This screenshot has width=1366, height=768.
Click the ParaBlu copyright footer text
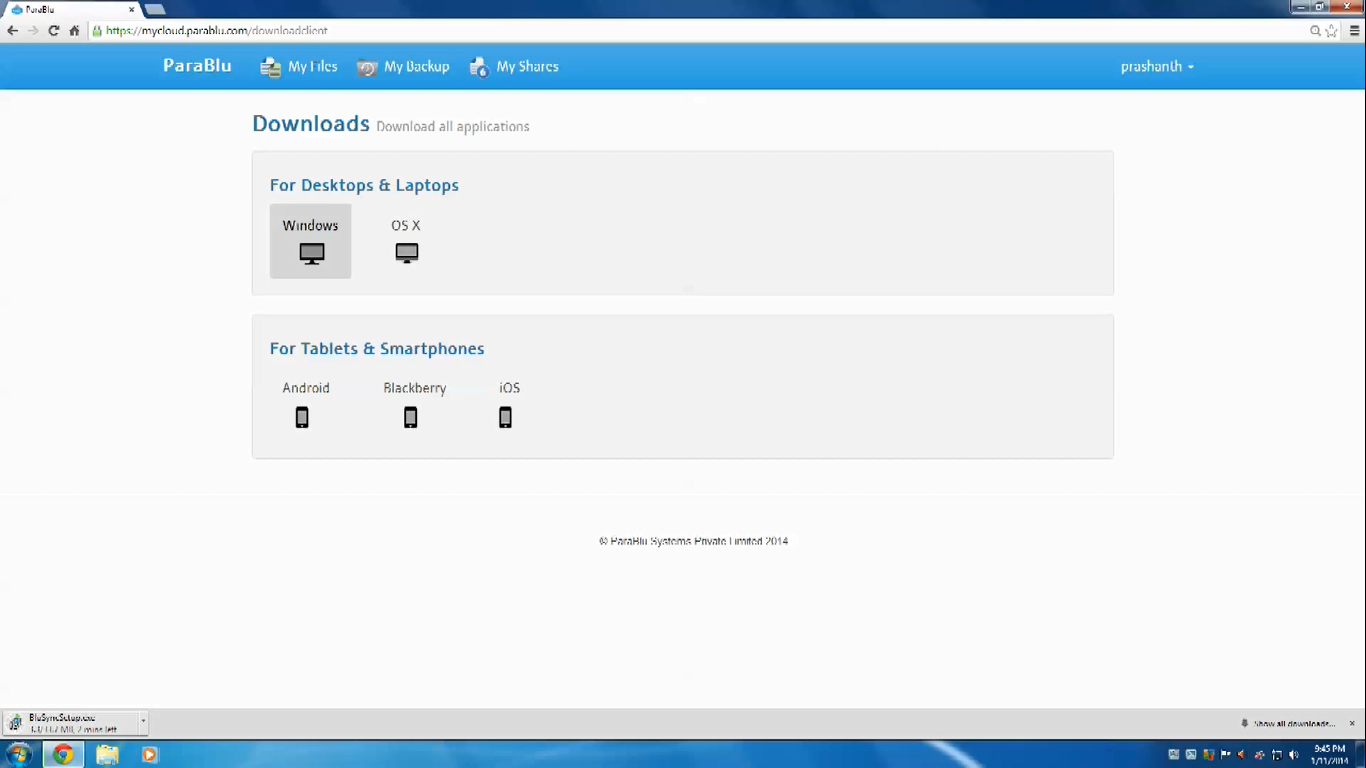point(693,541)
